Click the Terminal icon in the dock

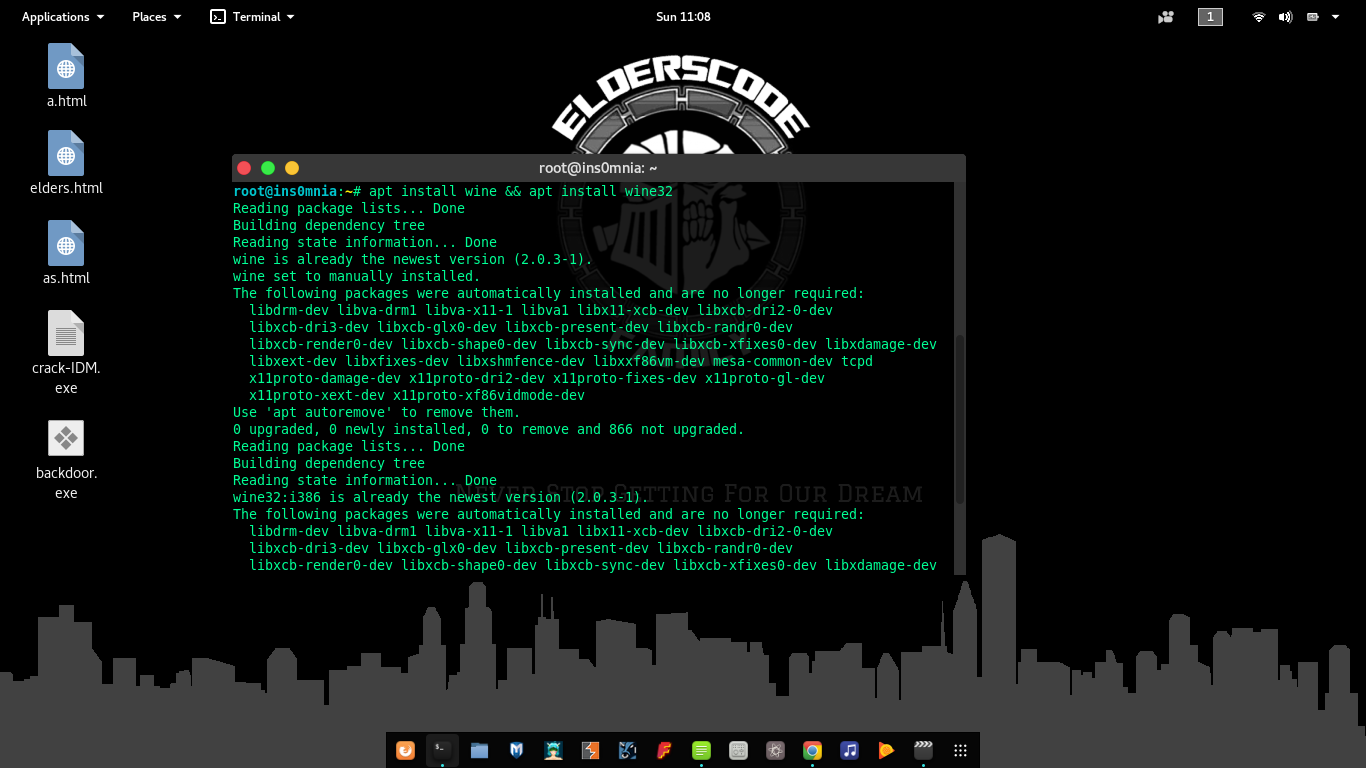click(x=442, y=750)
